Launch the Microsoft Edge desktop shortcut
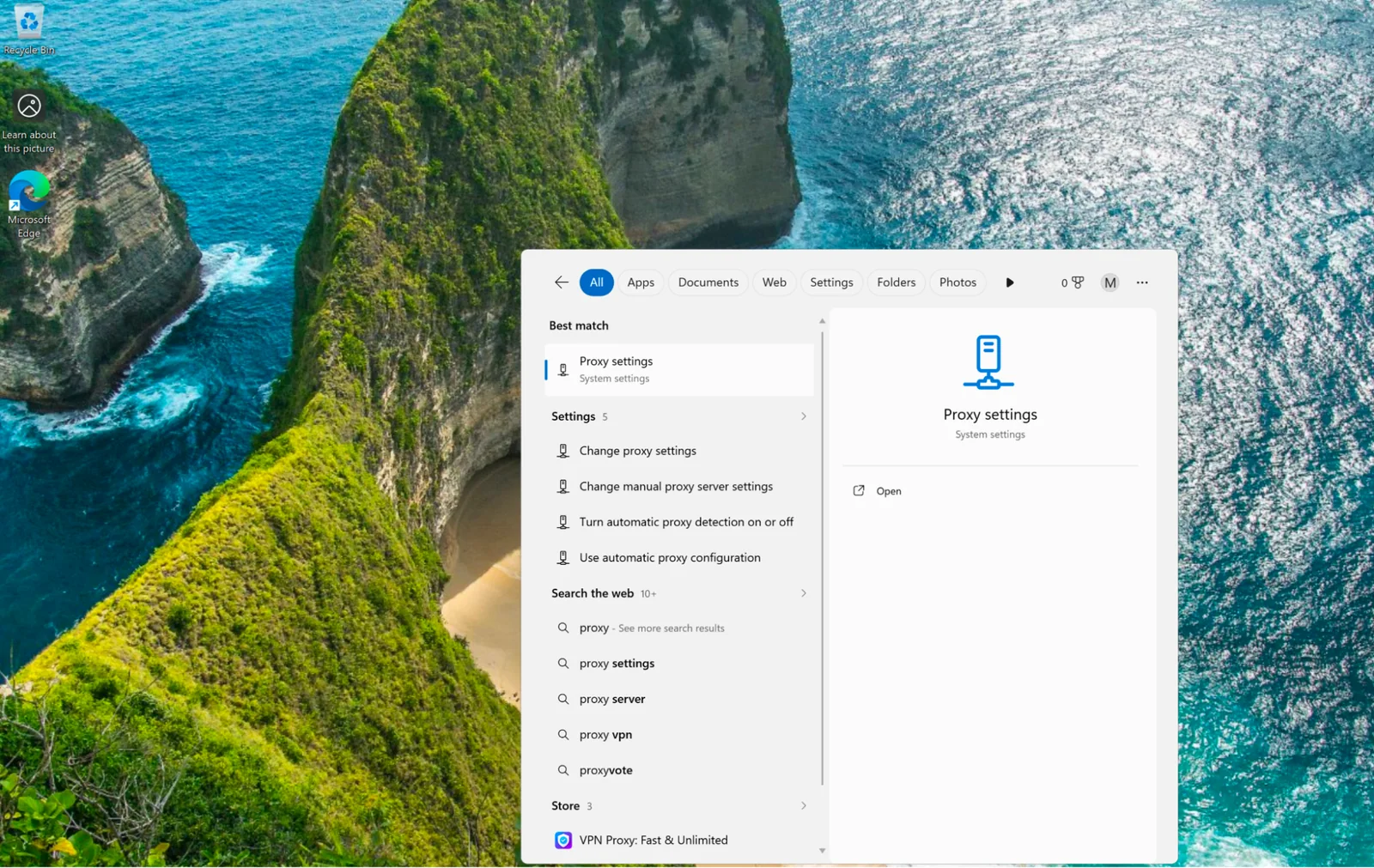The width and height of the screenshot is (1374, 868). (29, 204)
